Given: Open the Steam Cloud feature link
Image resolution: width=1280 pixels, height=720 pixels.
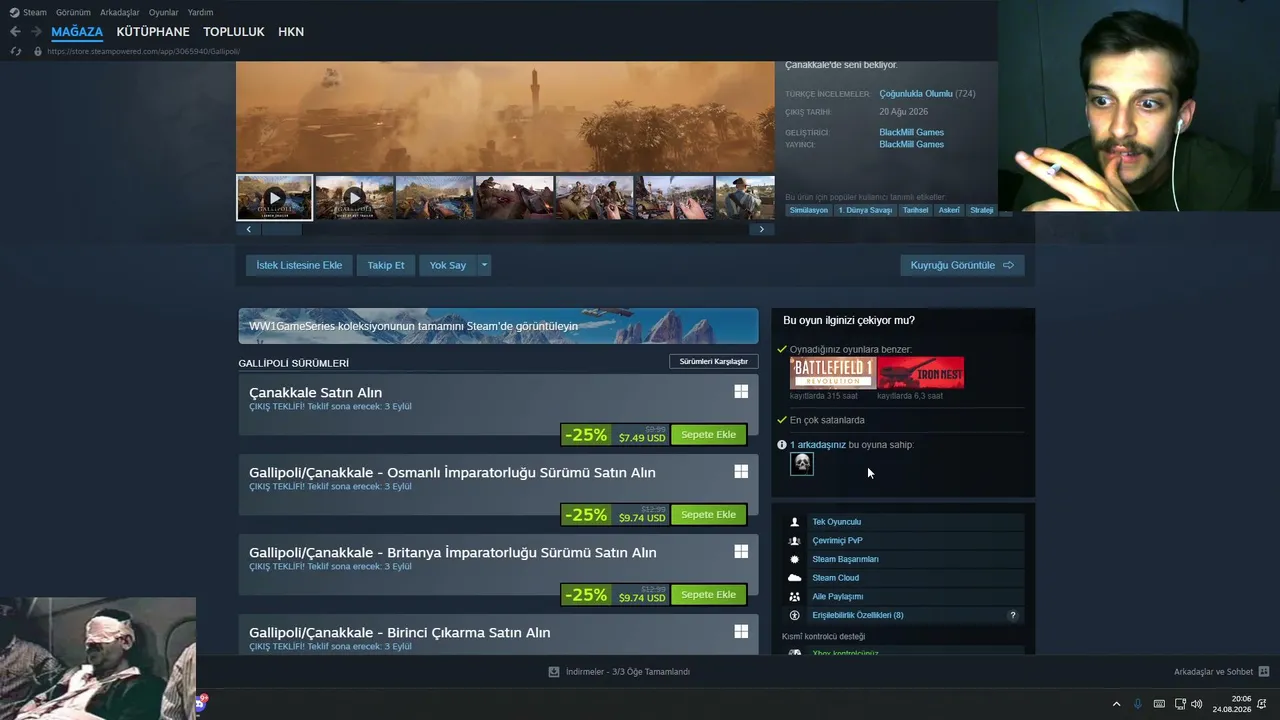Looking at the screenshot, I should click(x=835, y=578).
